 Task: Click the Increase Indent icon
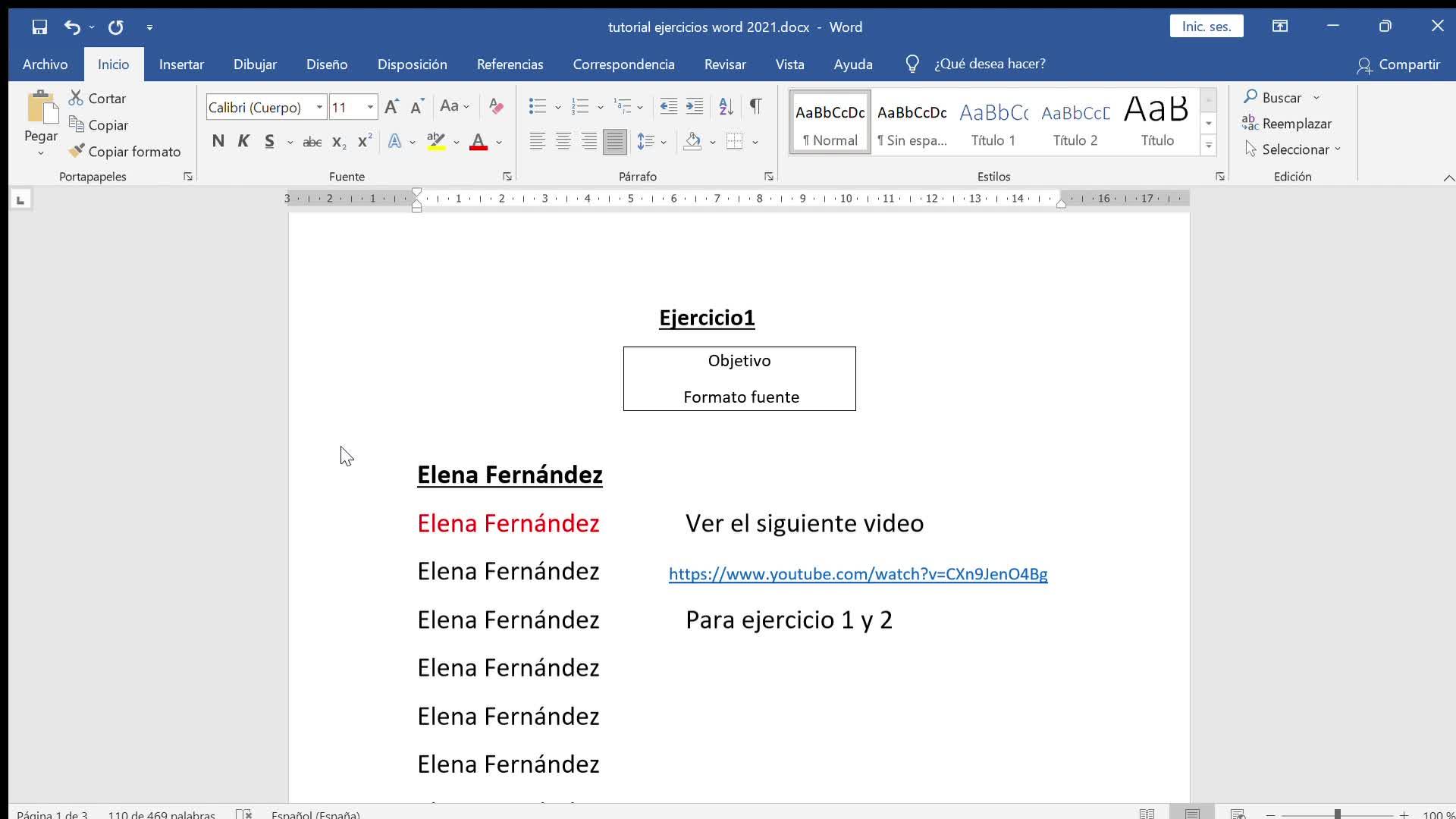pyautogui.click(x=694, y=106)
